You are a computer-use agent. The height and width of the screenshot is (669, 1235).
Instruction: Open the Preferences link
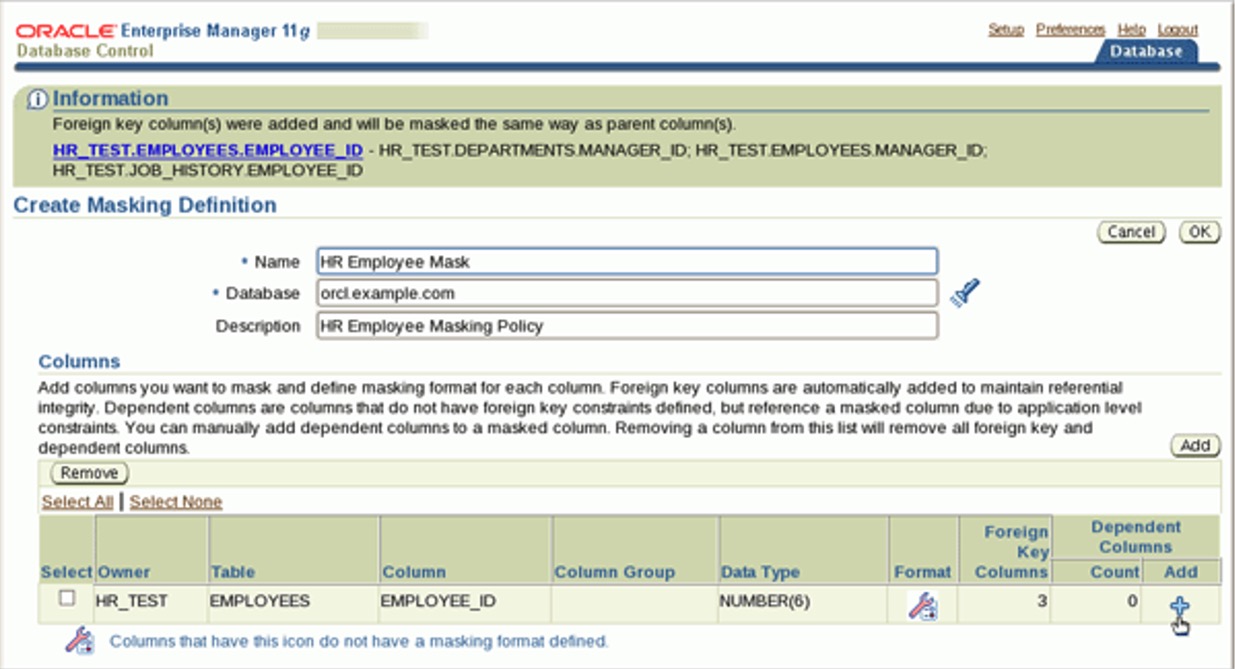[1070, 30]
